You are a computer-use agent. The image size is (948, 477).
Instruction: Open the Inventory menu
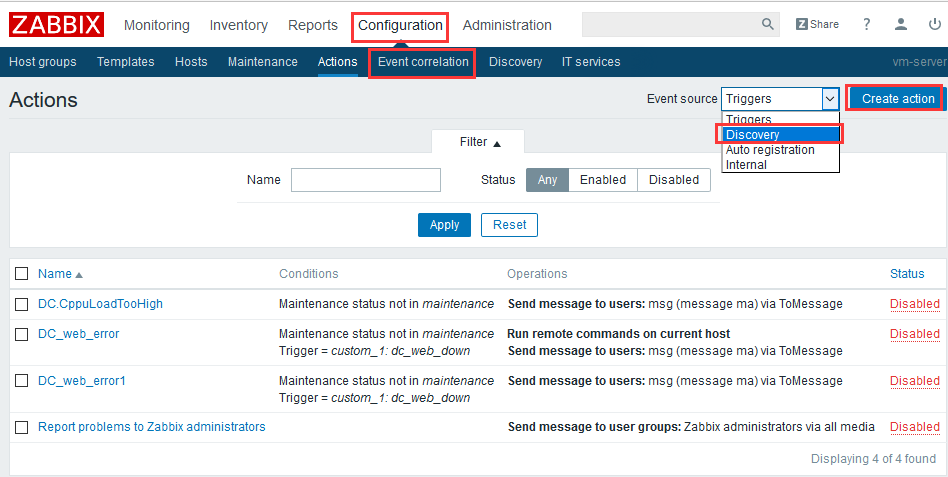(x=238, y=25)
